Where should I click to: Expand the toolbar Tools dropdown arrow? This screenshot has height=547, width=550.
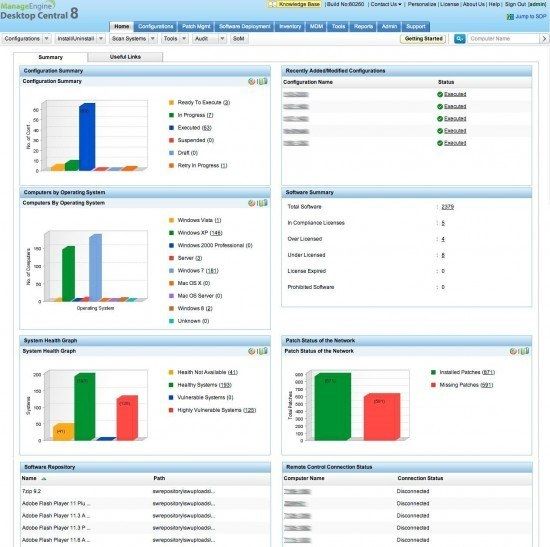click(x=184, y=39)
